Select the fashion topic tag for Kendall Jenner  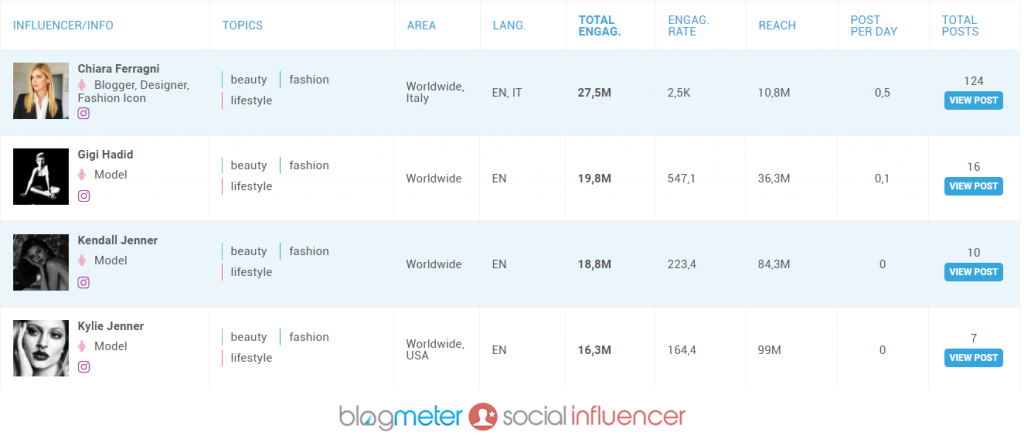(309, 252)
